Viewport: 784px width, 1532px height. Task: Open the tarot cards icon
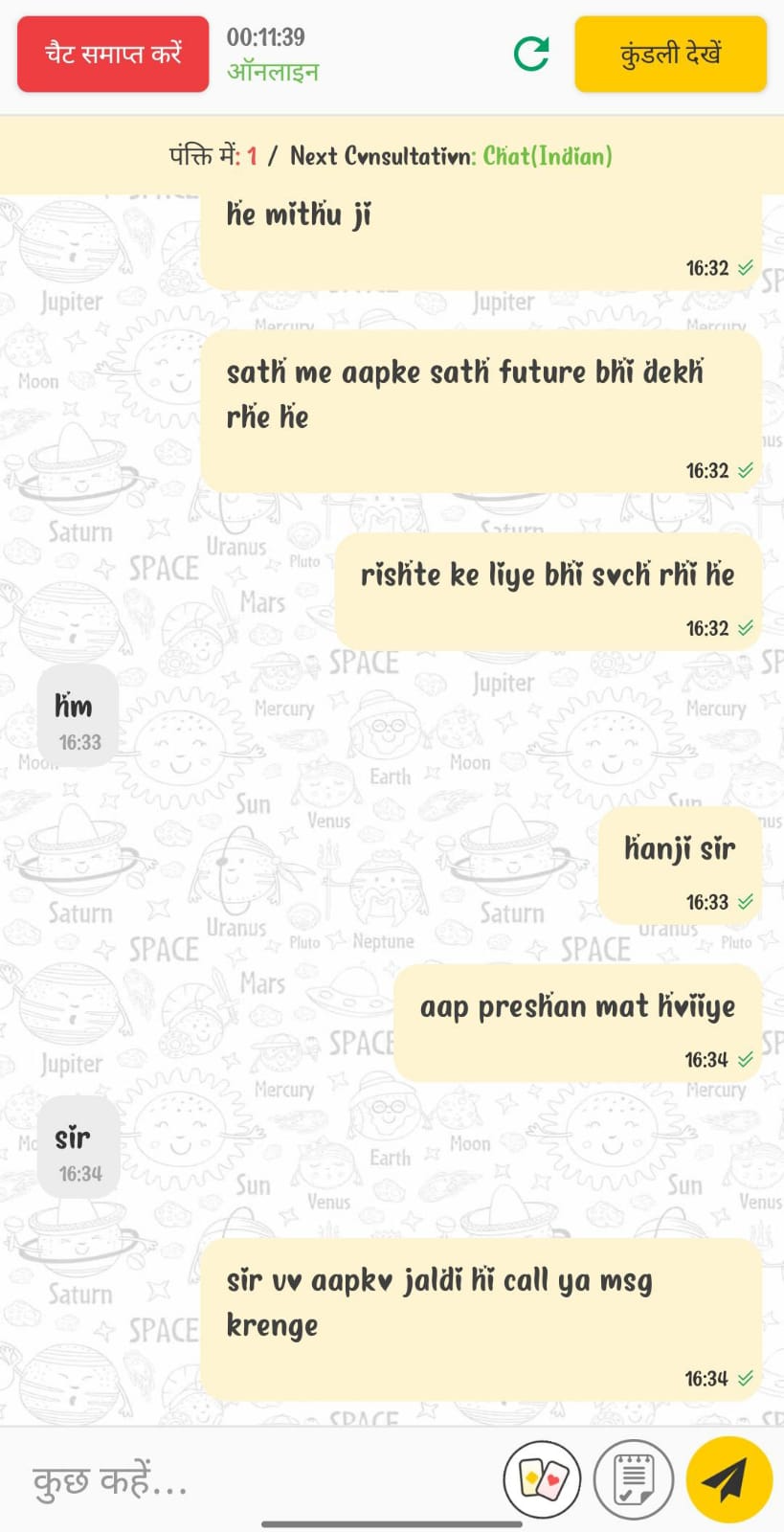coord(543,1479)
